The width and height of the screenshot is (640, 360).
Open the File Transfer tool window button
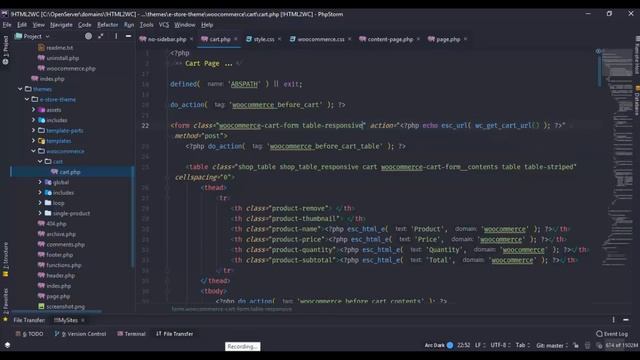point(175,333)
